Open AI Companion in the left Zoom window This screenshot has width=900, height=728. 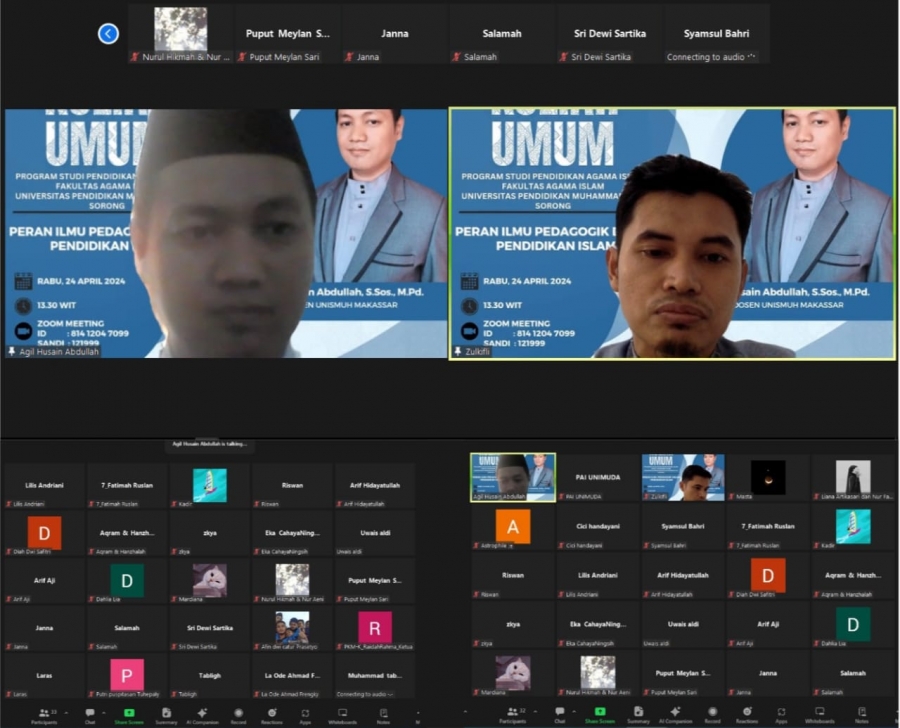[x=202, y=715]
